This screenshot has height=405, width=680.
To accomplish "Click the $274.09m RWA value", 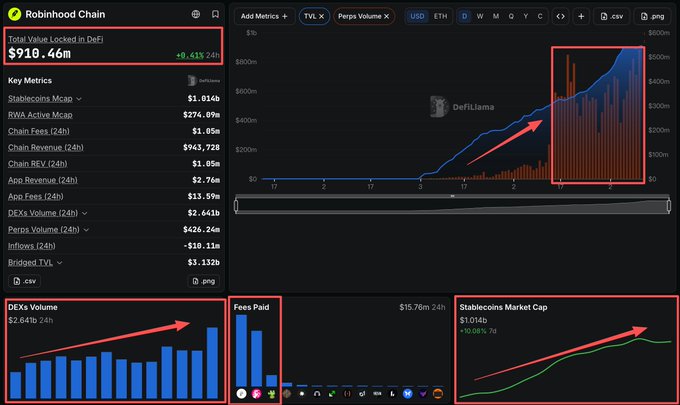I will [201, 115].
